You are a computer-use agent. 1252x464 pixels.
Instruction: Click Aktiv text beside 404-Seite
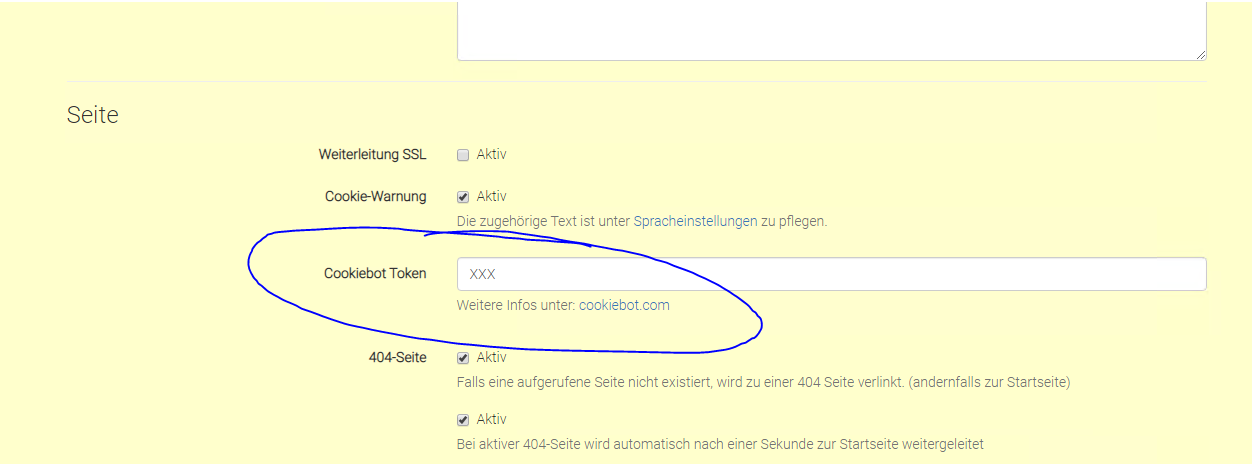click(491, 358)
